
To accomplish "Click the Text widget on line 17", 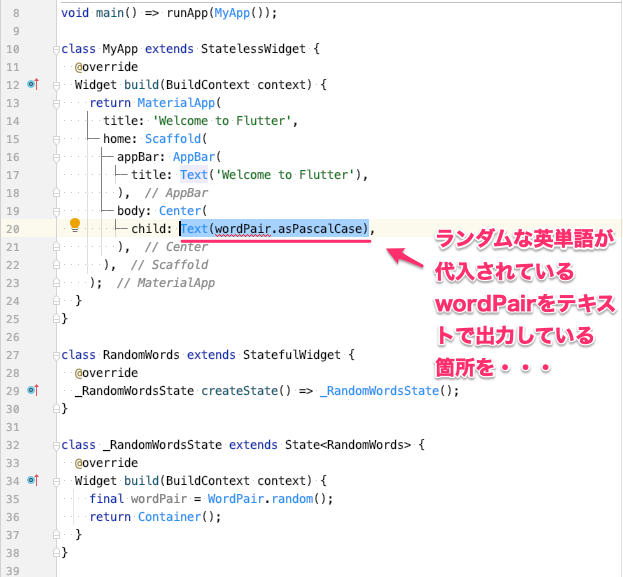I will click(193, 174).
